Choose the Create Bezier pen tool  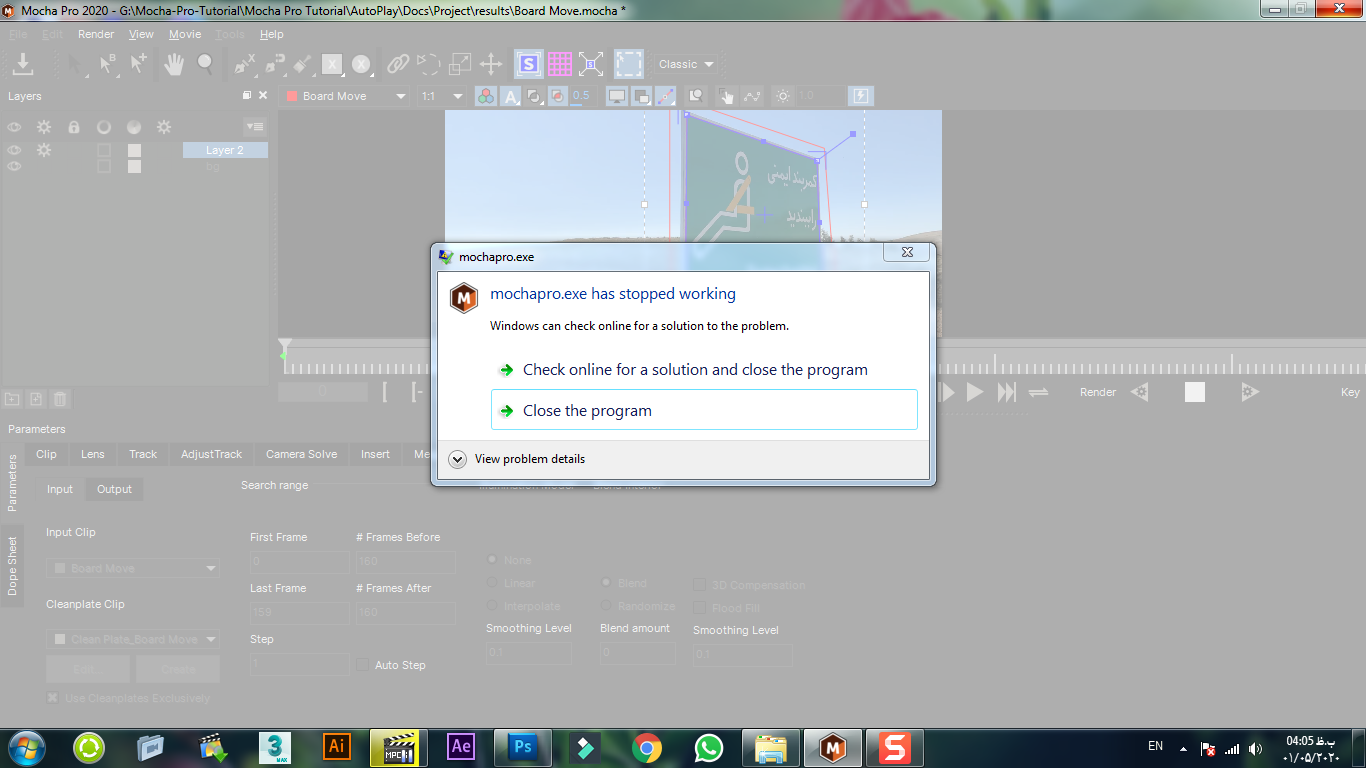point(274,64)
